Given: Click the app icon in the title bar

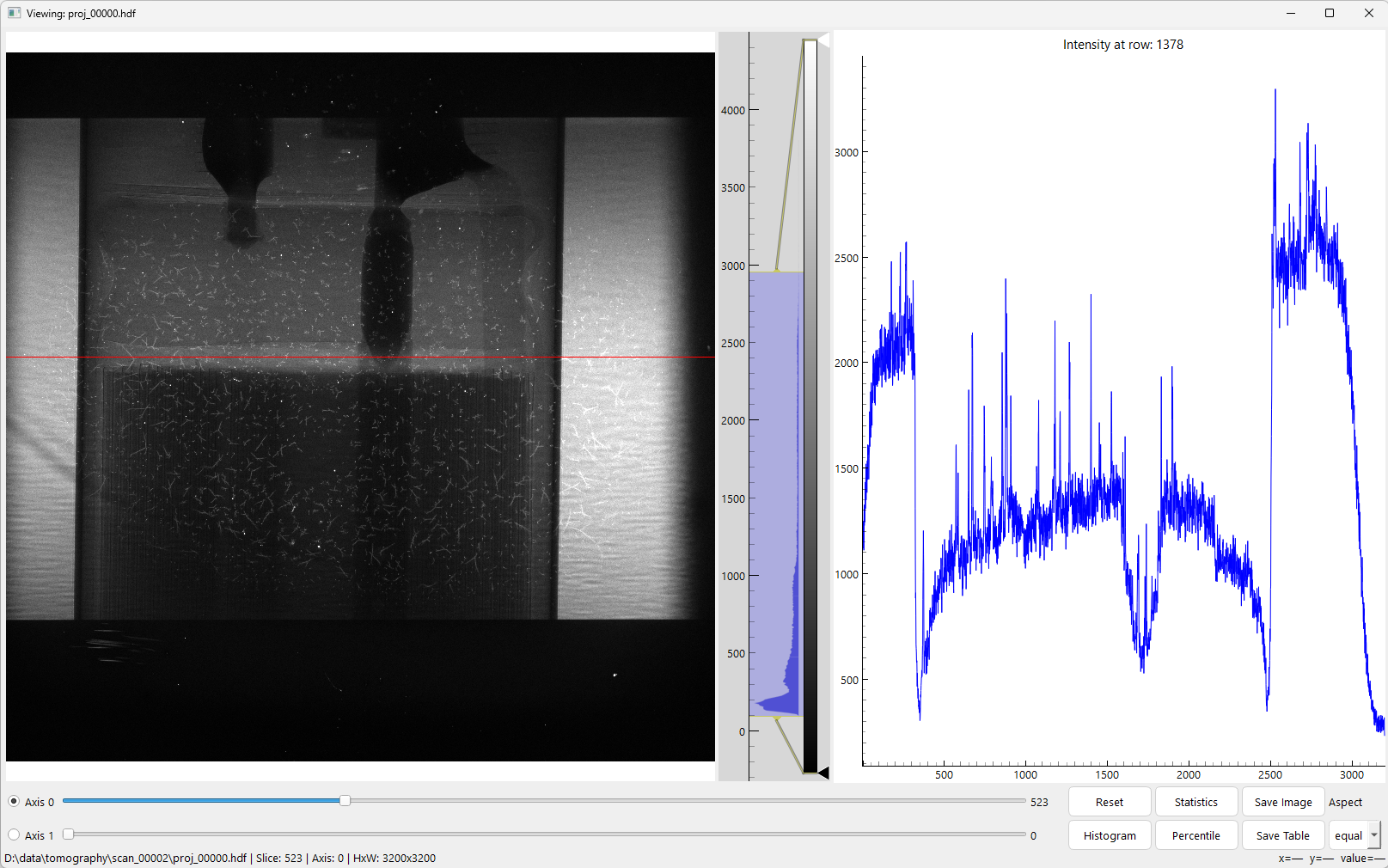Looking at the screenshot, I should point(14,13).
